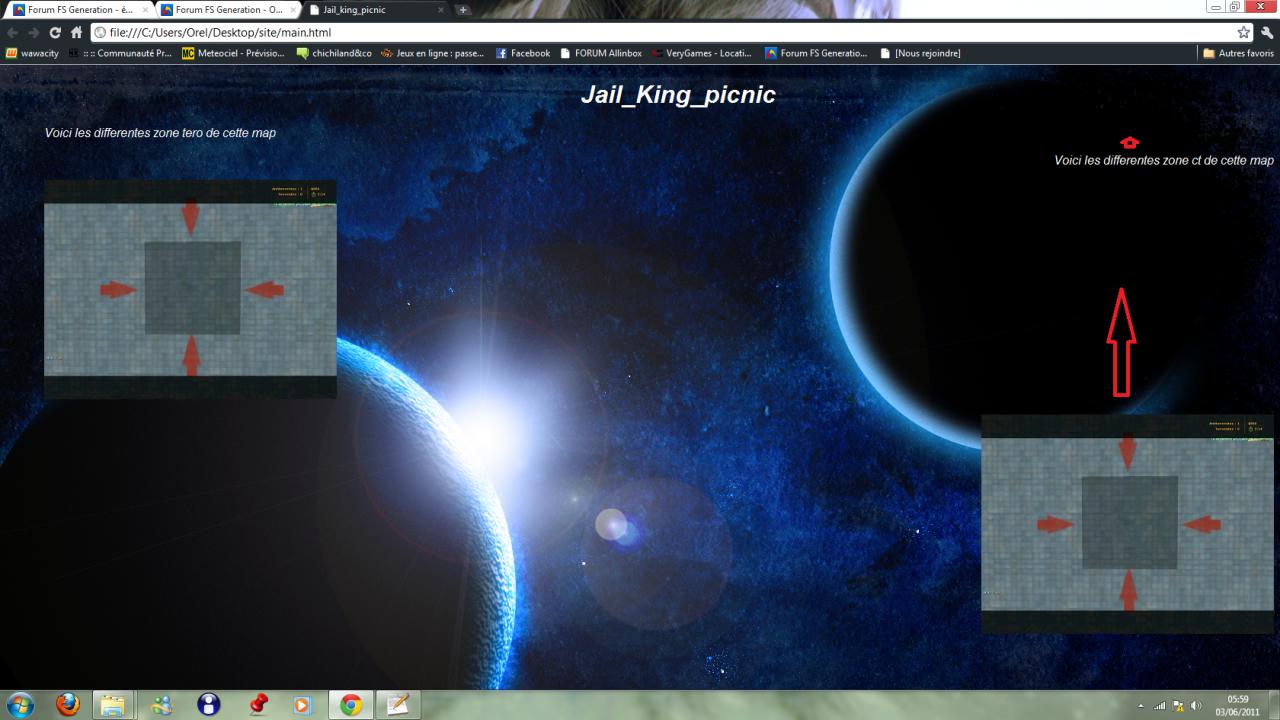This screenshot has height=720, width=1280.
Task: Open the [Nous rejoindre] bookmark
Action: point(920,53)
